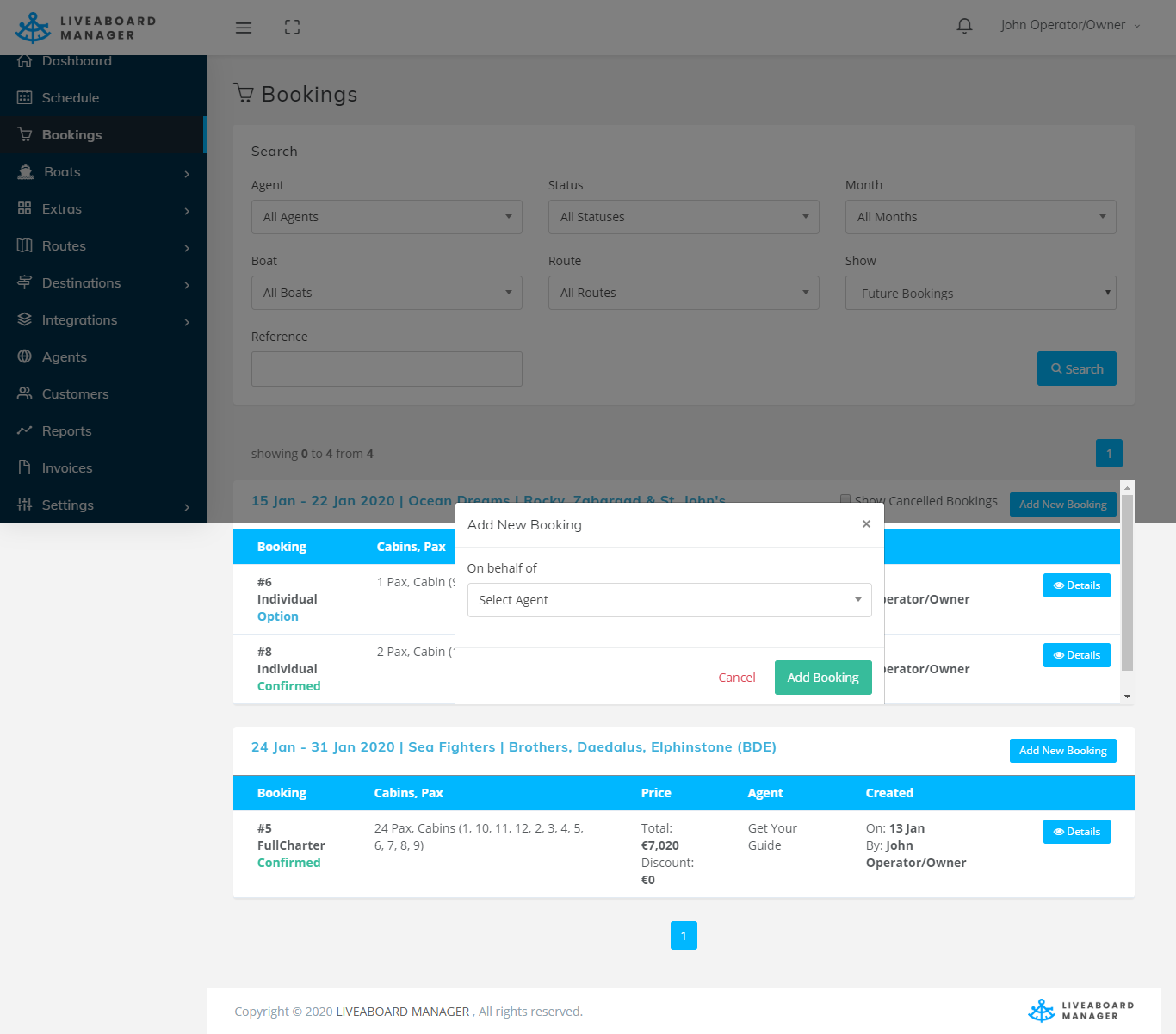View details of booking #6
The image size is (1176, 1034).
1076,585
